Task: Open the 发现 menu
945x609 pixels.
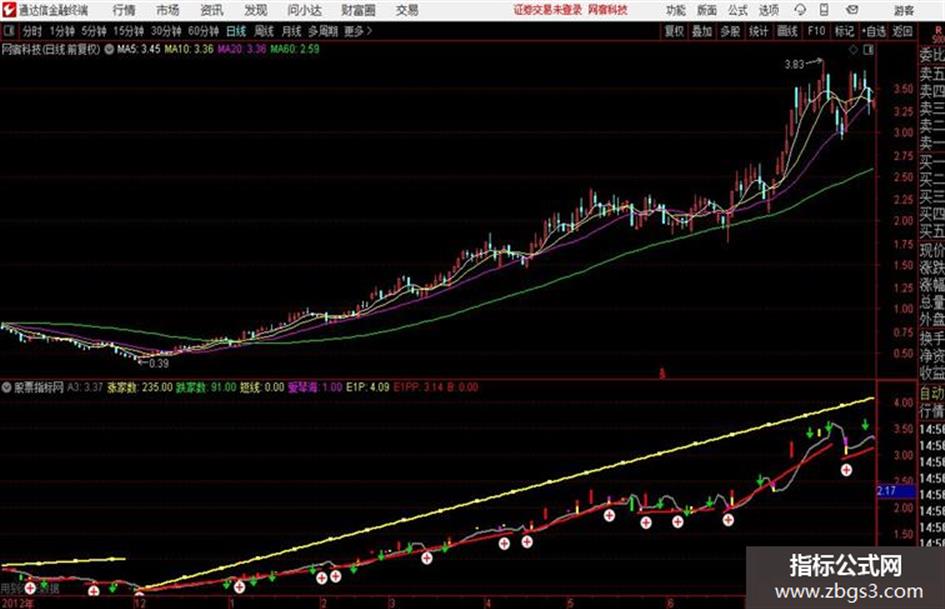Action: (256, 10)
